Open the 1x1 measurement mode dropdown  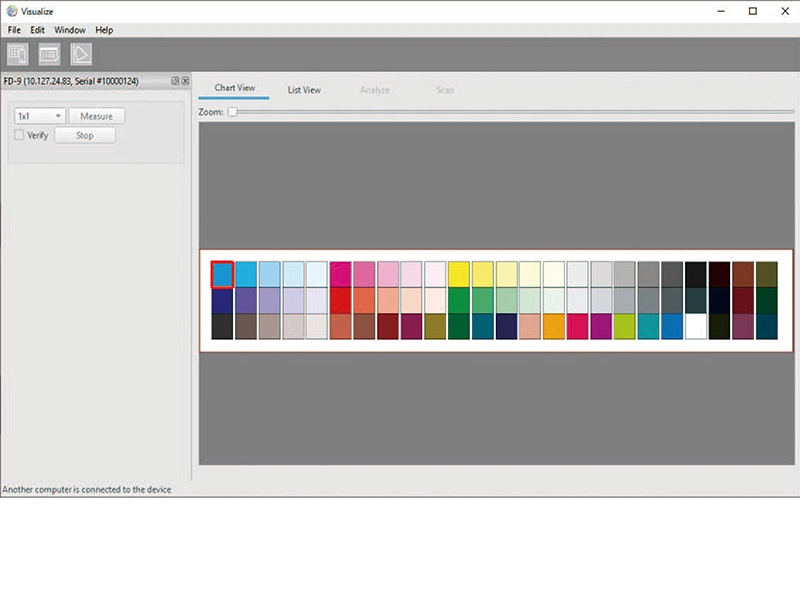pyautogui.click(x=56, y=115)
